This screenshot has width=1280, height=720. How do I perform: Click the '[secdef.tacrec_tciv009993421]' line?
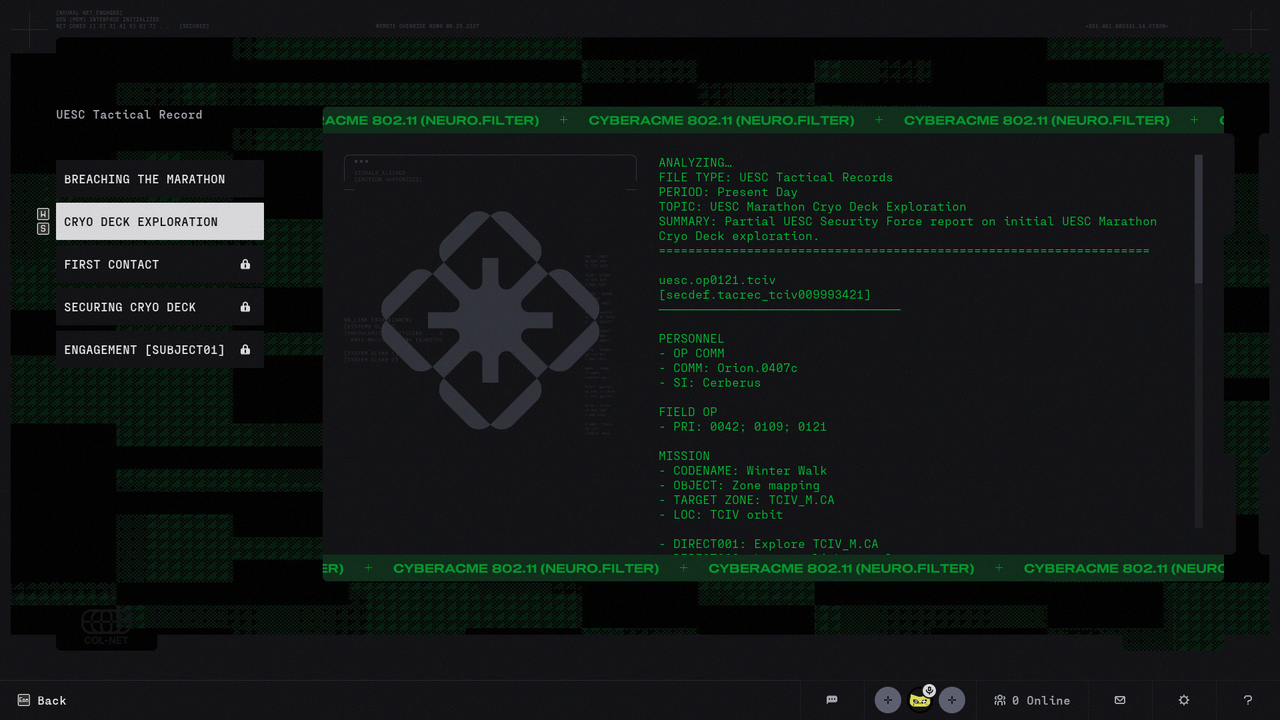tap(765, 295)
